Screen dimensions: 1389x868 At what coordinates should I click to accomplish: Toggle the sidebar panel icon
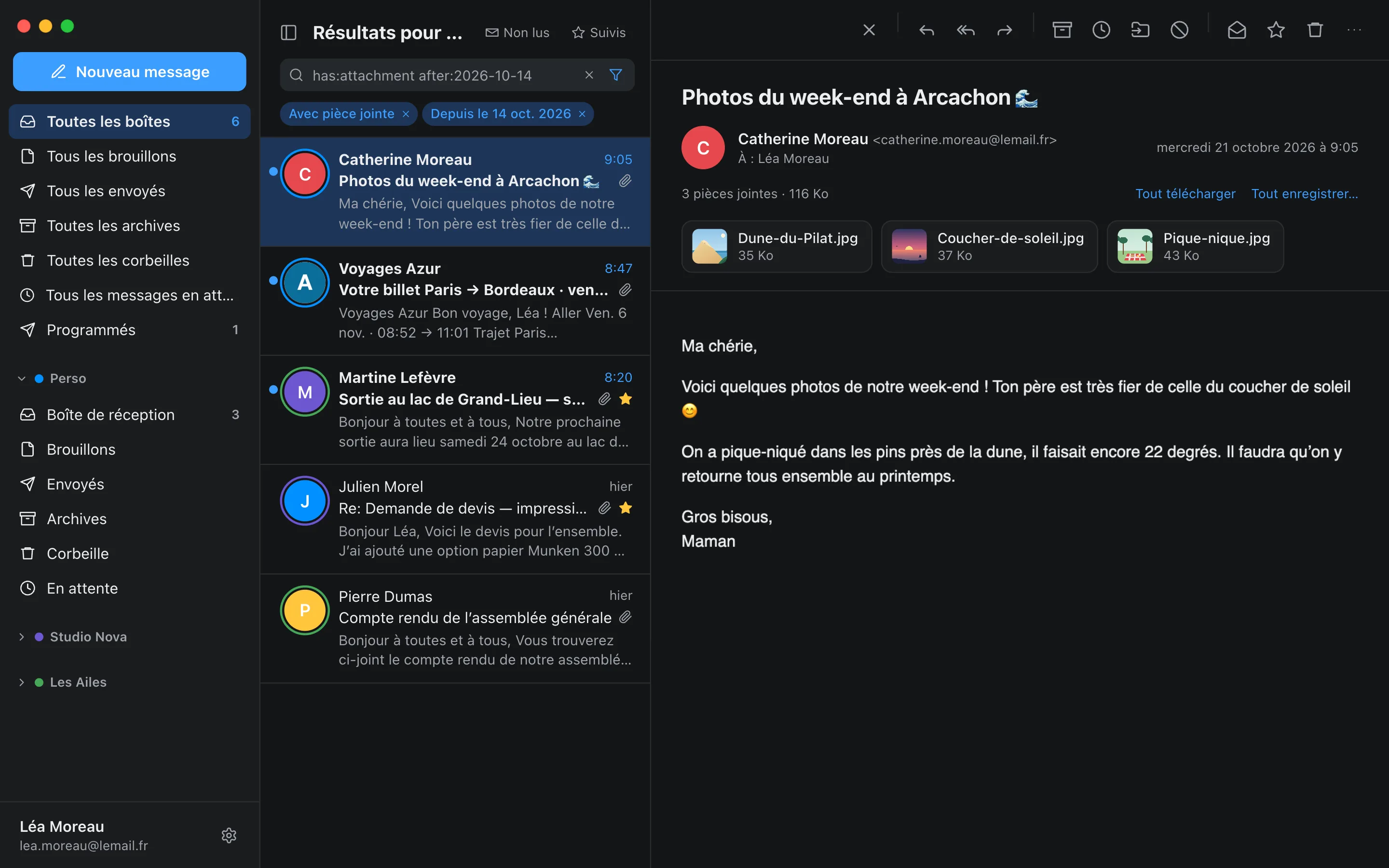pyautogui.click(x=288, y=33)
